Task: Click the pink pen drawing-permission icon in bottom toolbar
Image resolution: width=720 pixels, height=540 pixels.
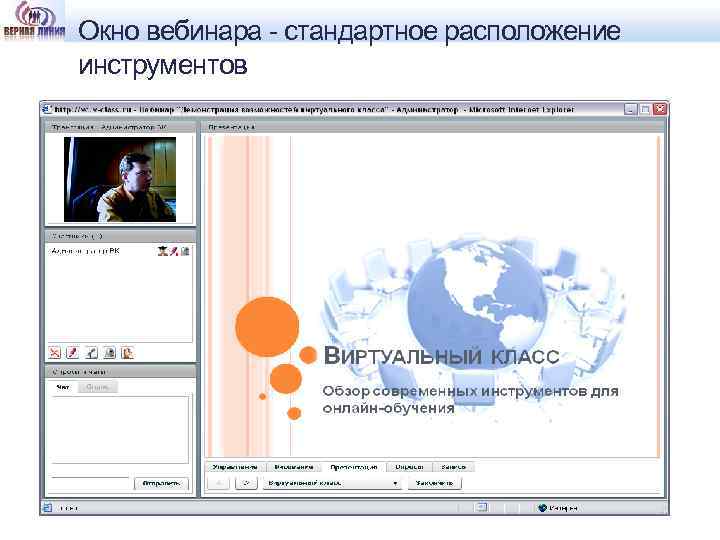Action: pyautogui.click(x=73, y=353)
